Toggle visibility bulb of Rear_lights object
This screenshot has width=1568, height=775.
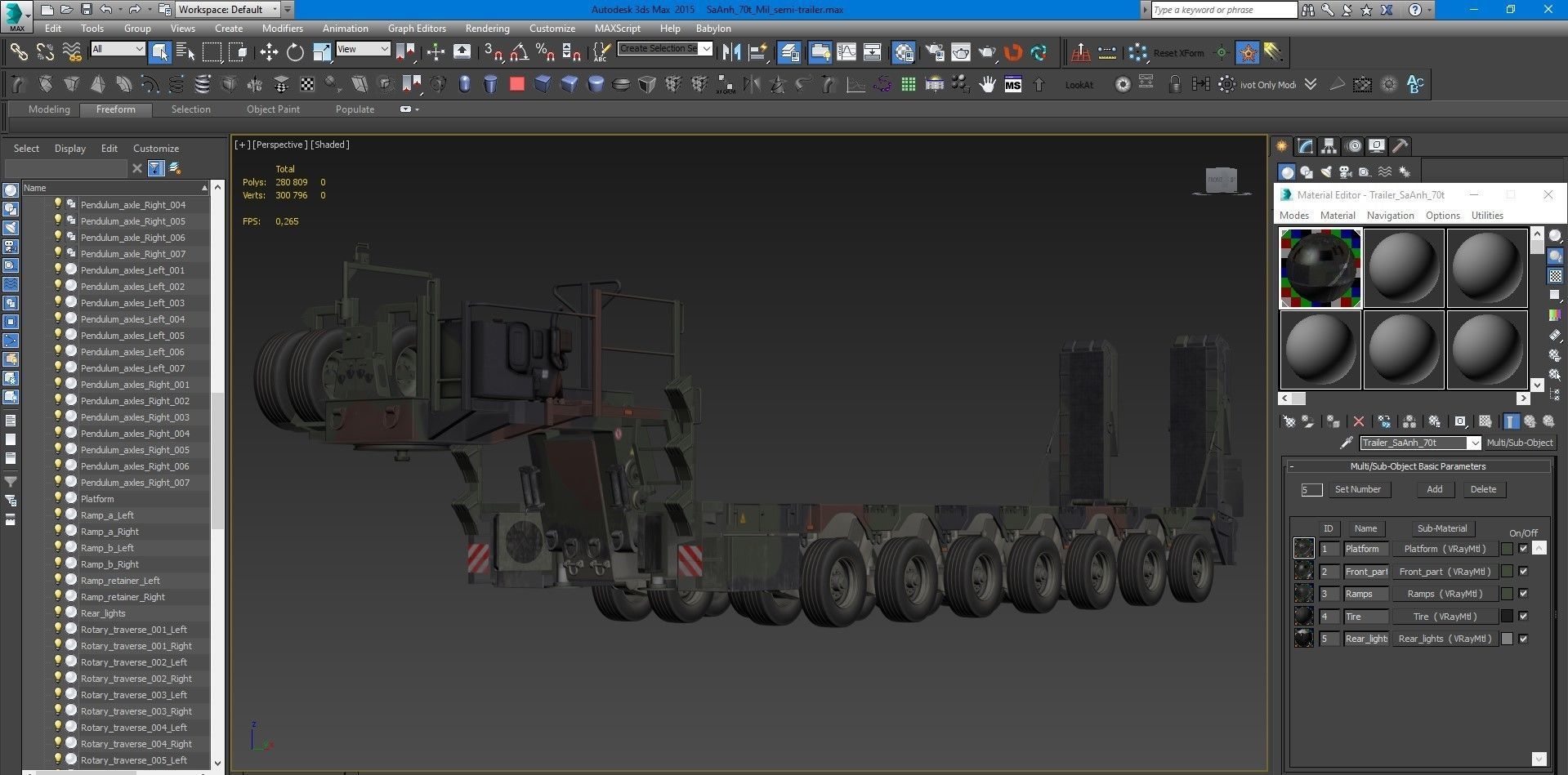[58, 612]
